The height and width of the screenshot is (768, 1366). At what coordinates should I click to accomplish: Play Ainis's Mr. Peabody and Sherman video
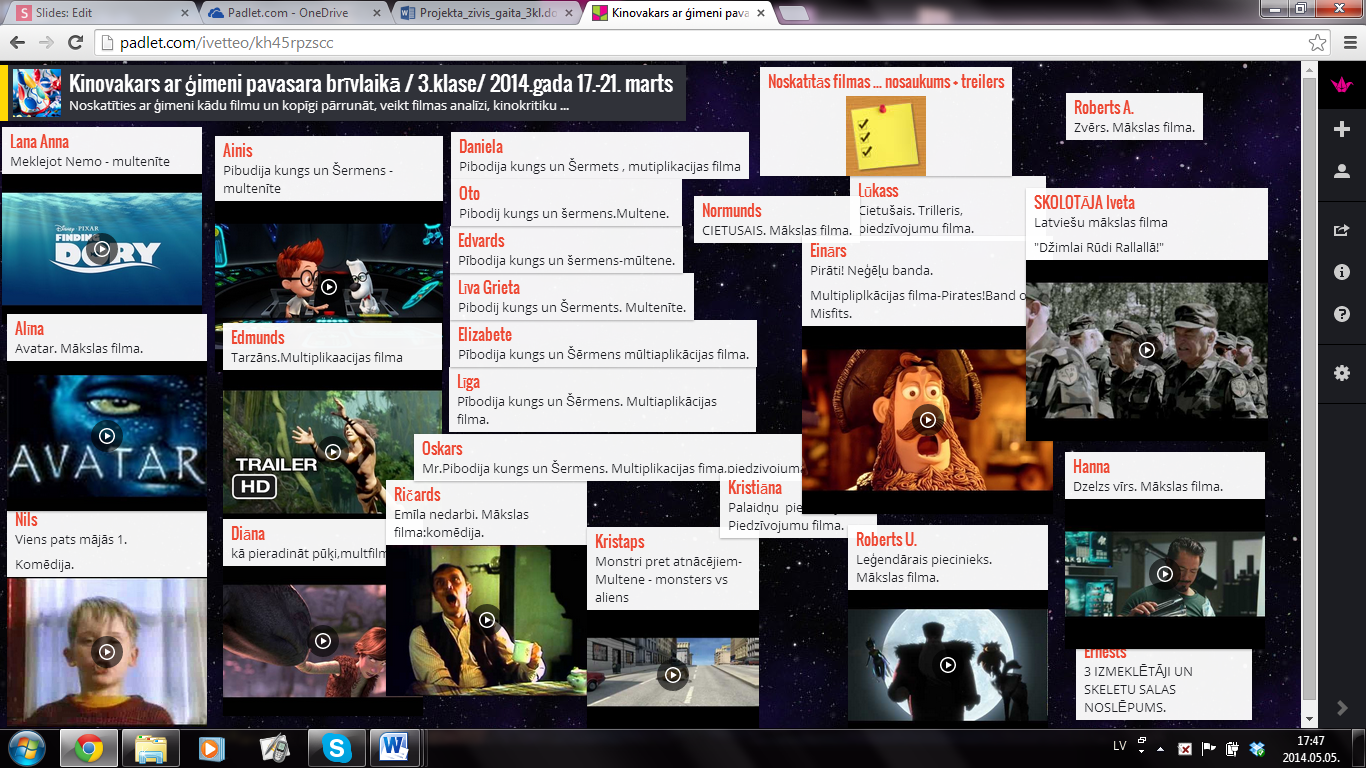329,287
